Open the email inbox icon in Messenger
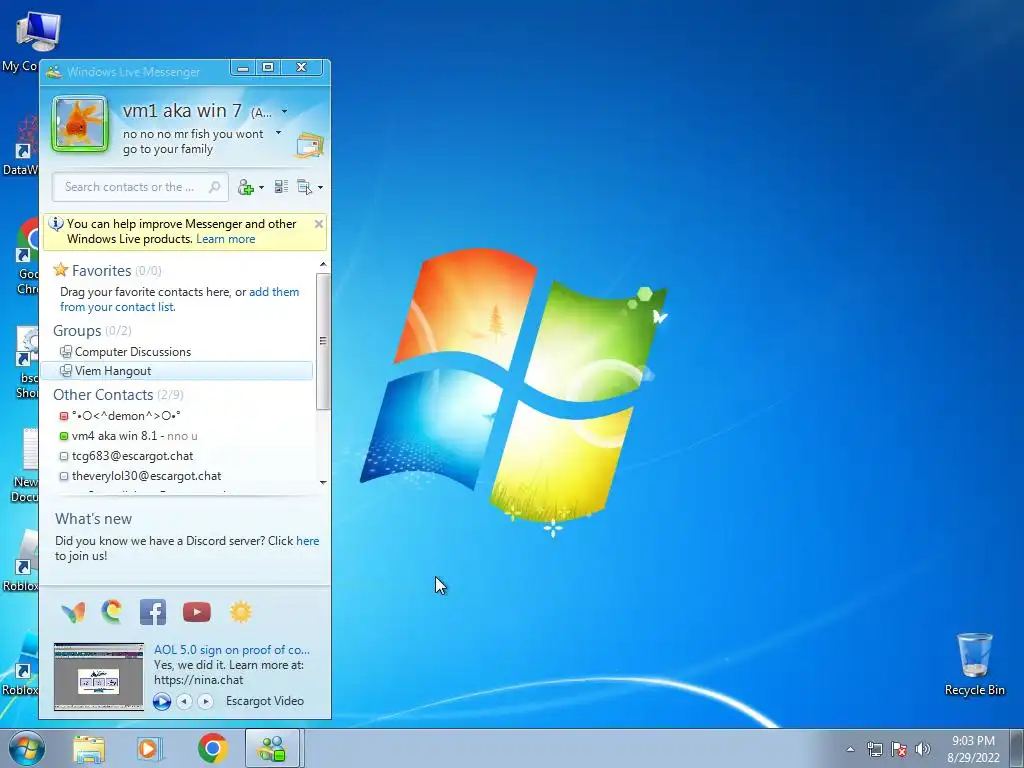The width and height of the screenshot is (1024, 768). tap(310, 145)
